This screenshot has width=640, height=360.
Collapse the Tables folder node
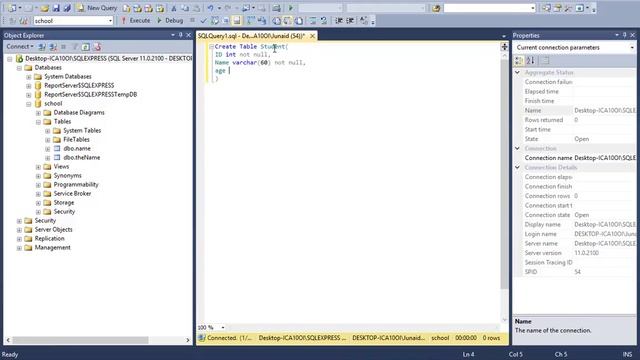click(38, 122)
